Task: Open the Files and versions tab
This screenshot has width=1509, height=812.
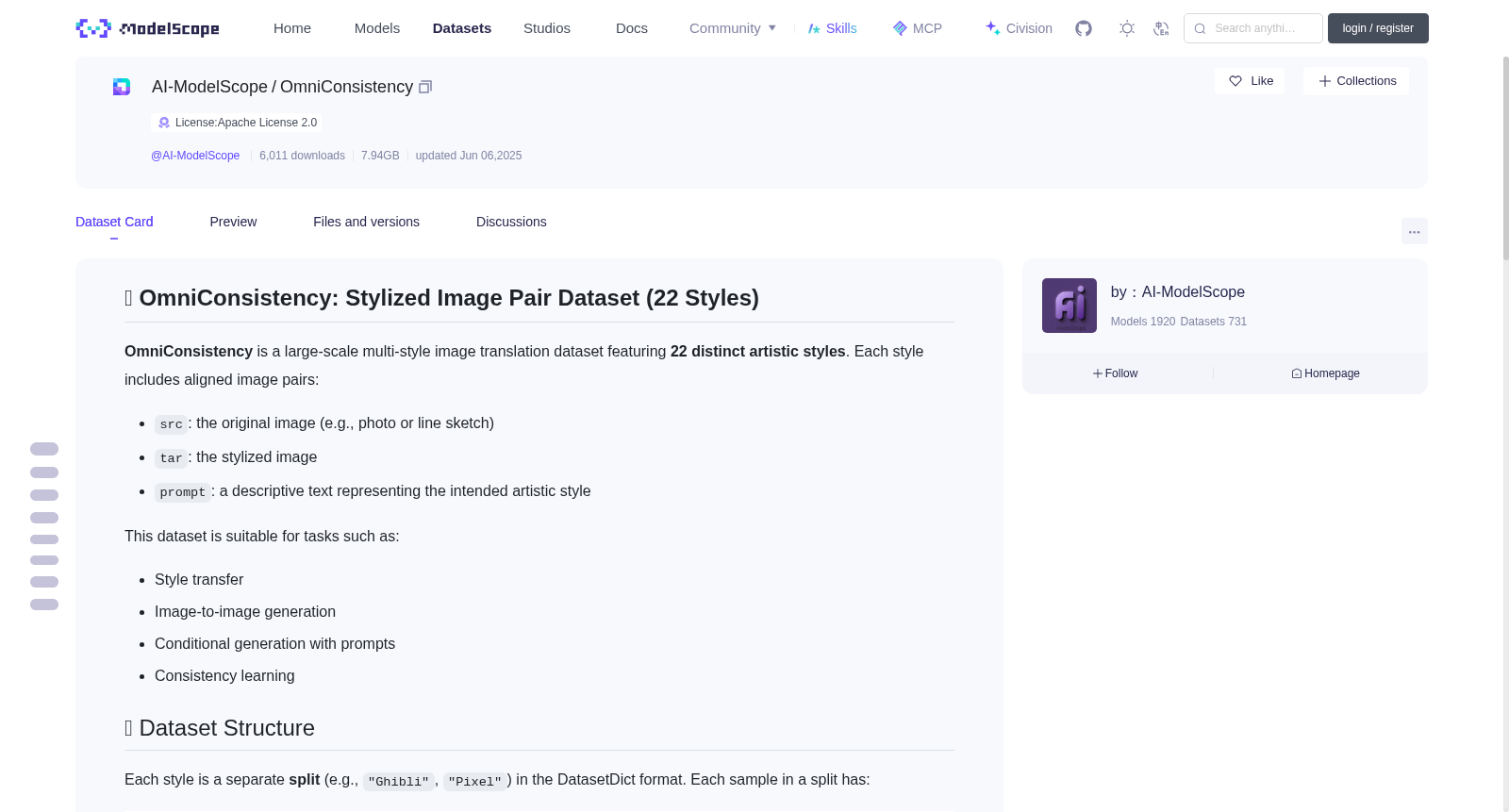Action: (x=366, y=222)
